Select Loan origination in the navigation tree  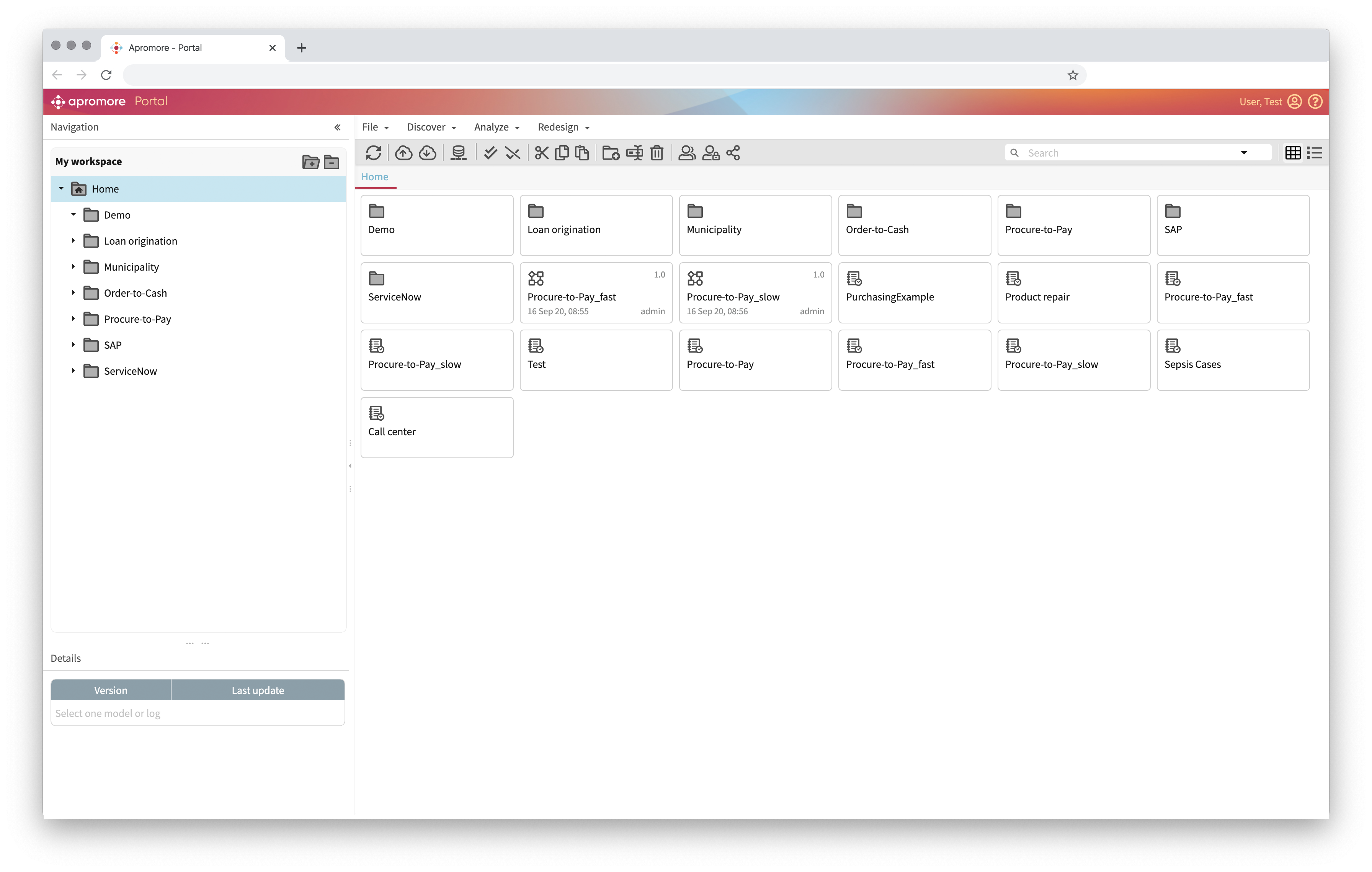tap(140, 241)
